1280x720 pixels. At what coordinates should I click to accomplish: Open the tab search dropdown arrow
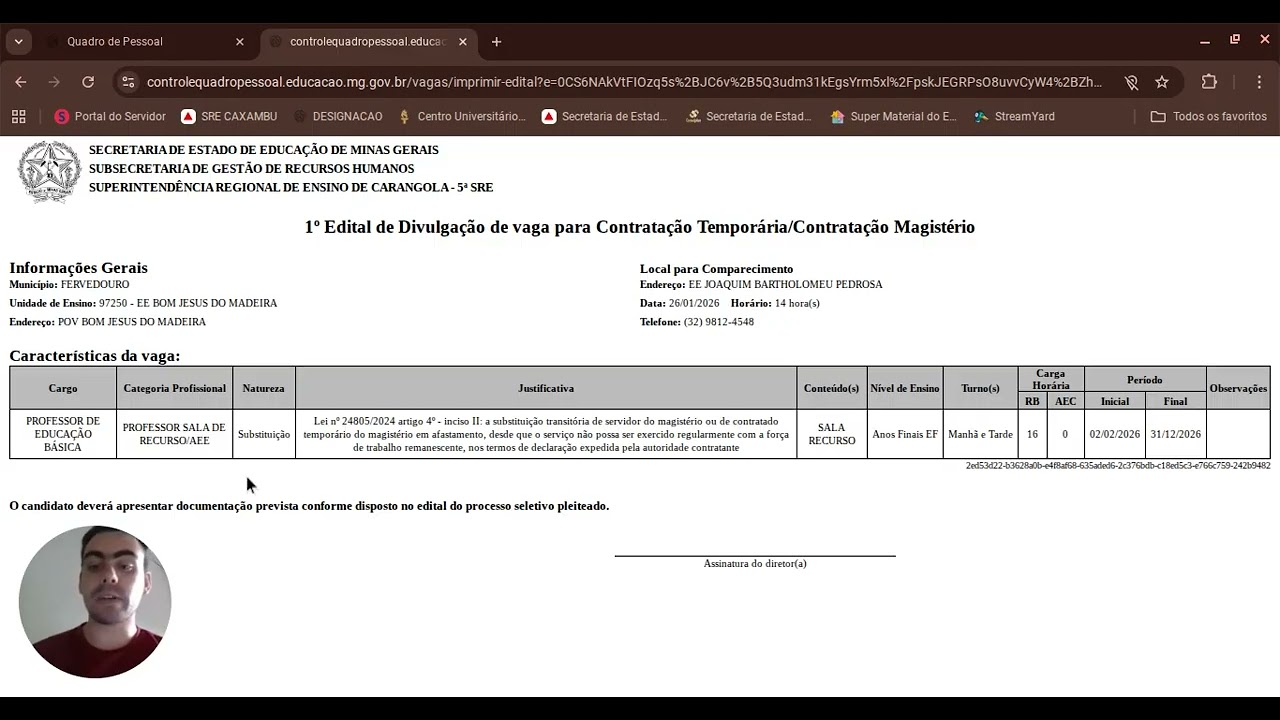coord(19,41)
